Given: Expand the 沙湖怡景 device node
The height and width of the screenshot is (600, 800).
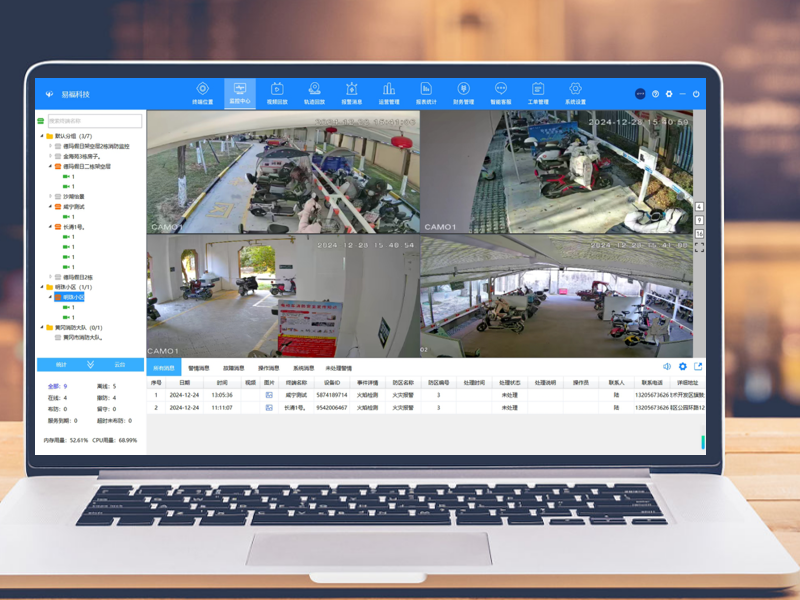Looking at the screenshot, I should coord(51,196).
